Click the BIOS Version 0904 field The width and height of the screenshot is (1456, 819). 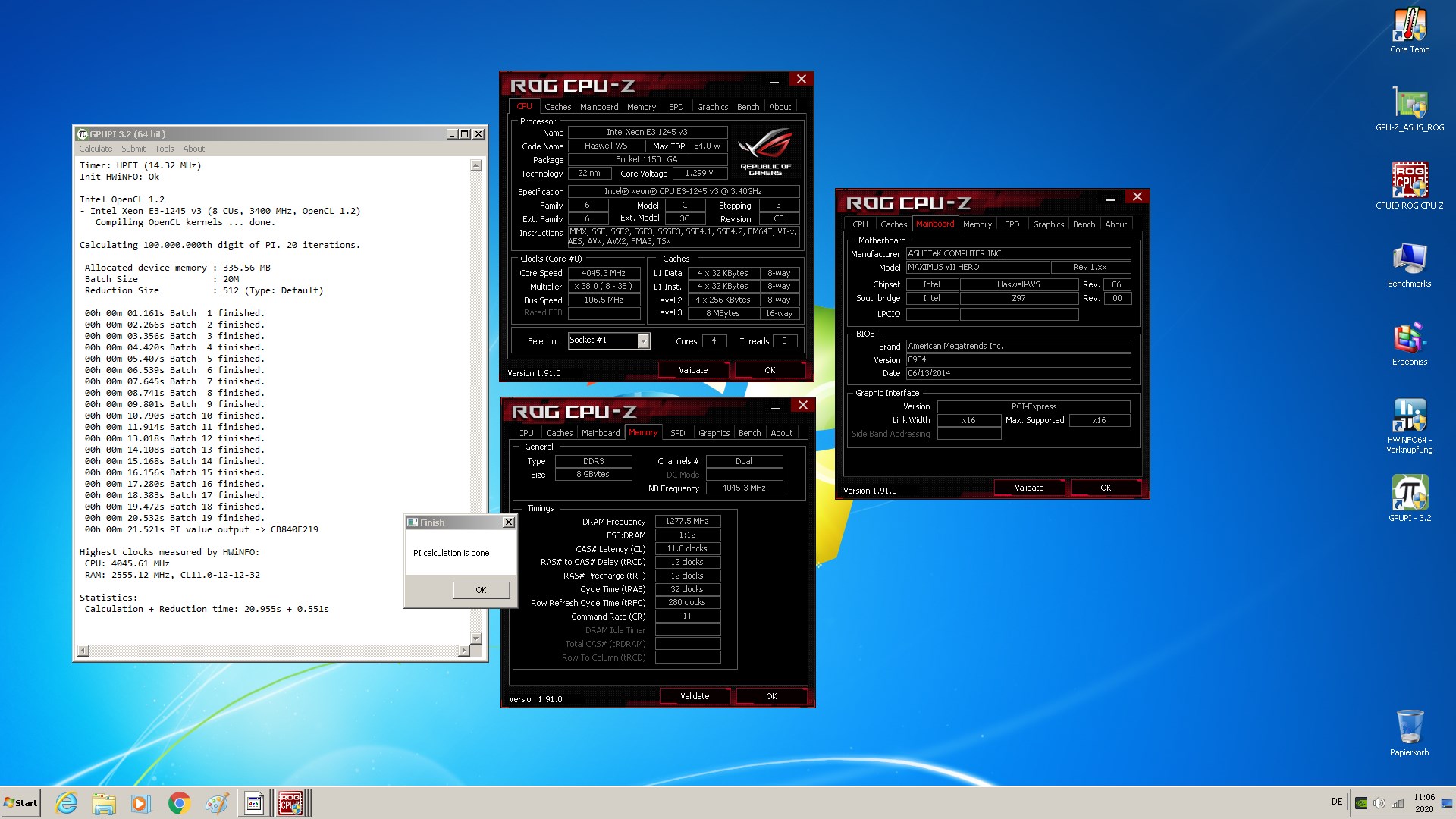tap(1018, 360)
